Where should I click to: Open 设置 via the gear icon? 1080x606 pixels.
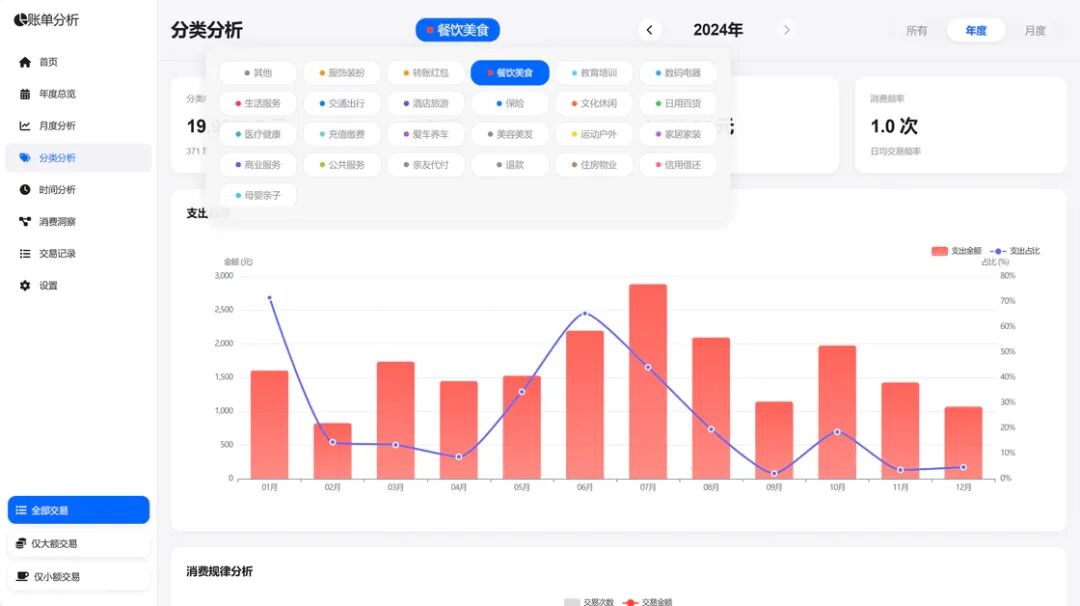pyautogui.click(x=25, y=285)
